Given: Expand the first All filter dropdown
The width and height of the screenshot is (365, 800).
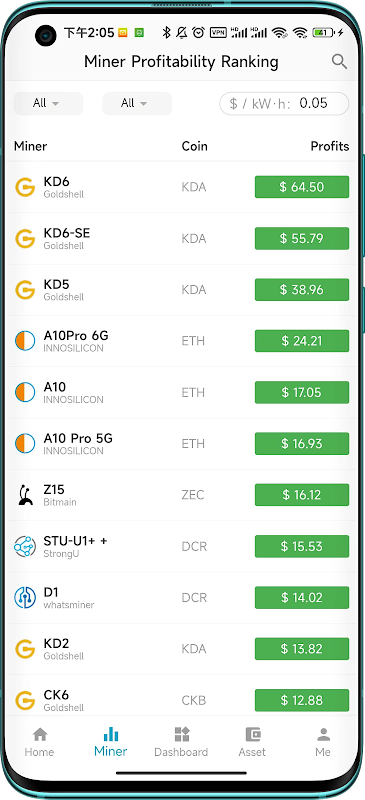Looking at the screenshot, I should [x=48, y=104].
